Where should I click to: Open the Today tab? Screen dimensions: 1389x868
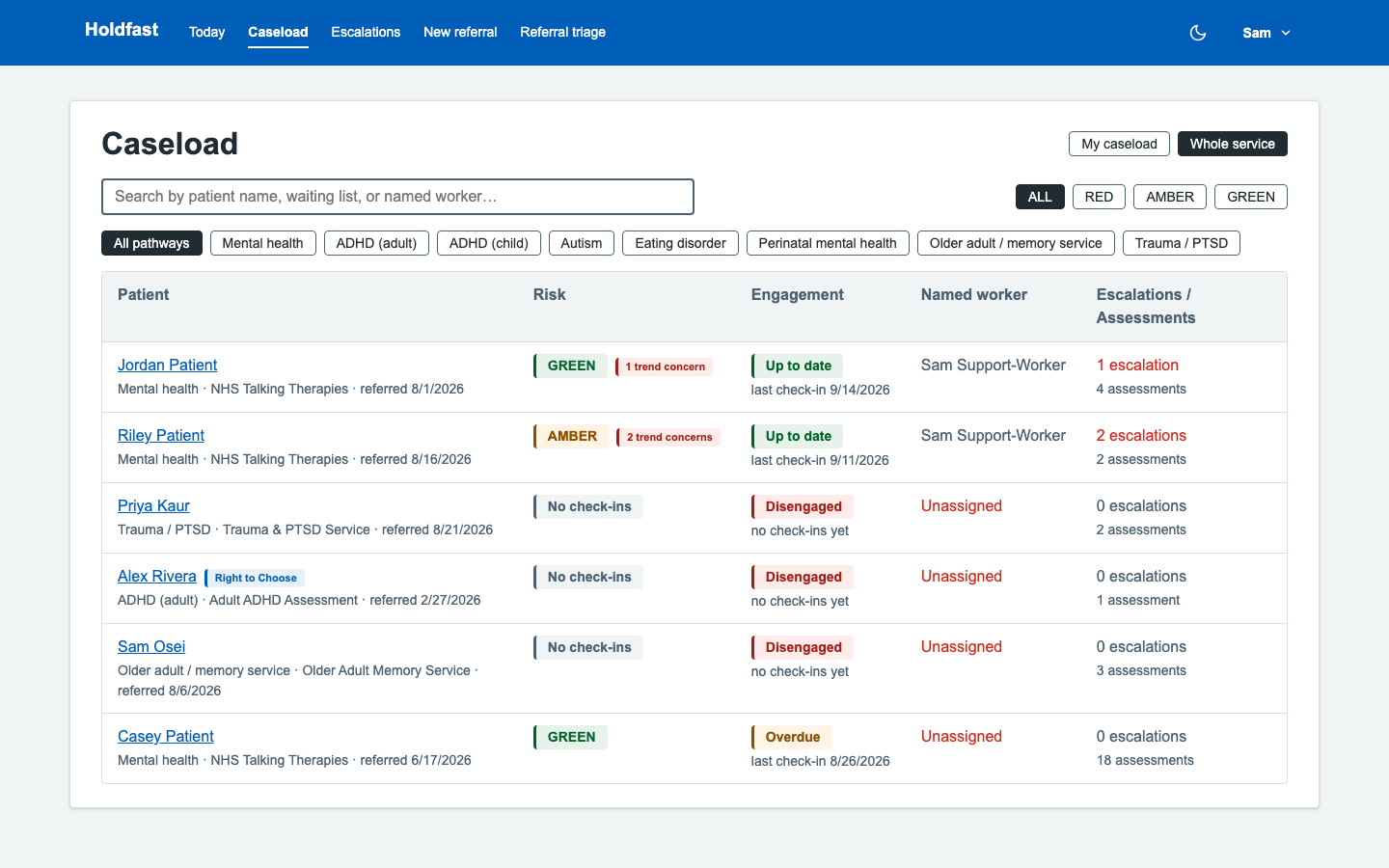pos(206,32)
